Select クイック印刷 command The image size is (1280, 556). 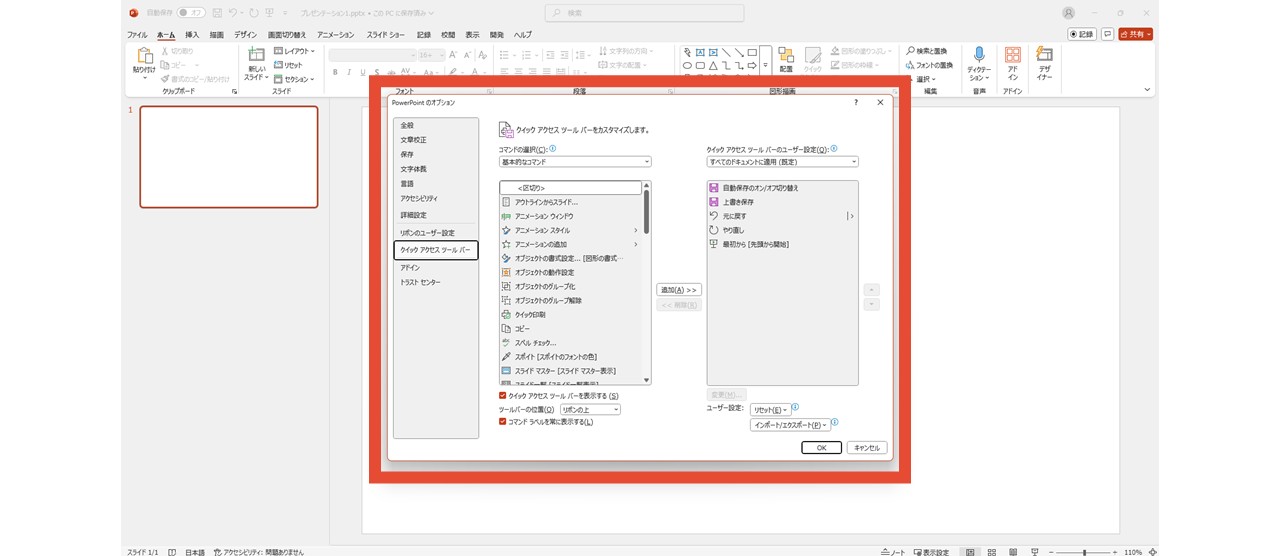tap(570, 314)
